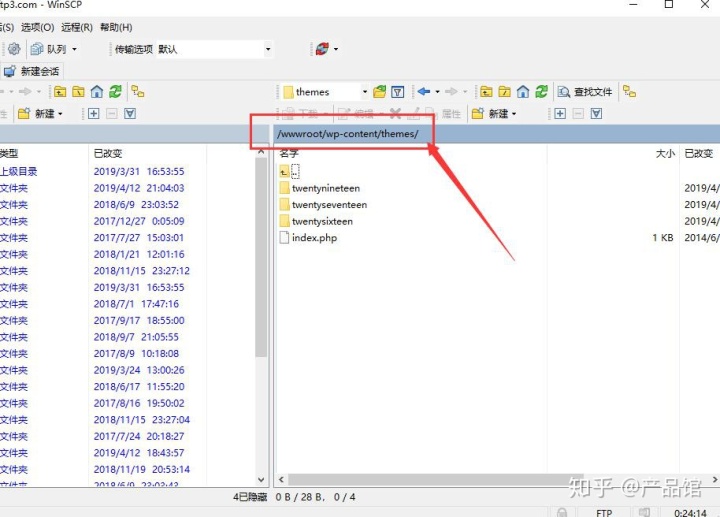Open the themes directory dropdown
Screen dimensions: 720x517
point(365,92)
